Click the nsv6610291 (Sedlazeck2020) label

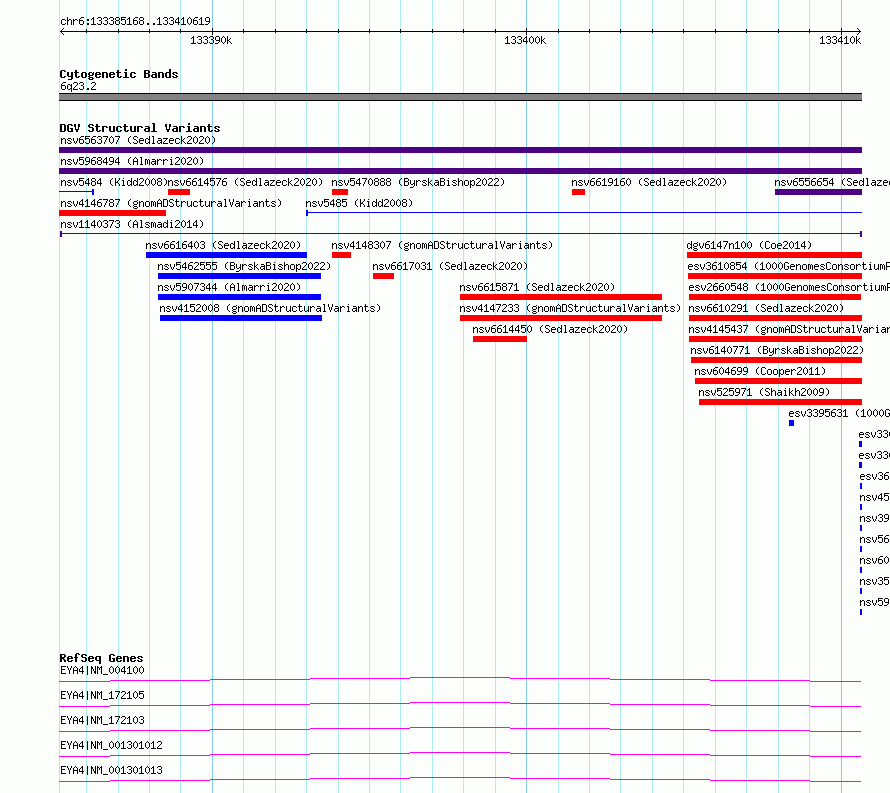tap(766, 308)
